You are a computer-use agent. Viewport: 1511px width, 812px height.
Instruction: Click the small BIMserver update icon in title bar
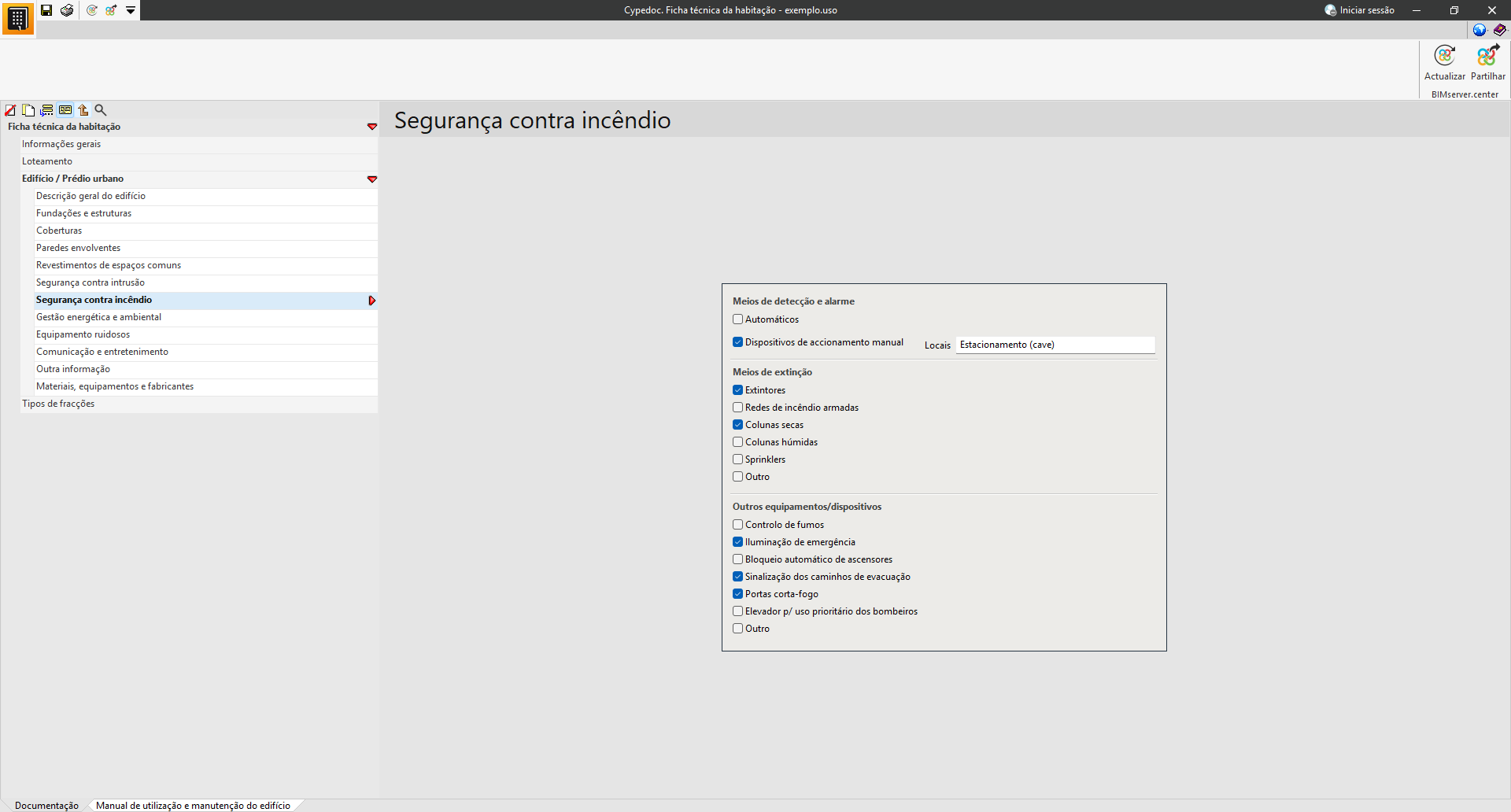coord(92,10)
